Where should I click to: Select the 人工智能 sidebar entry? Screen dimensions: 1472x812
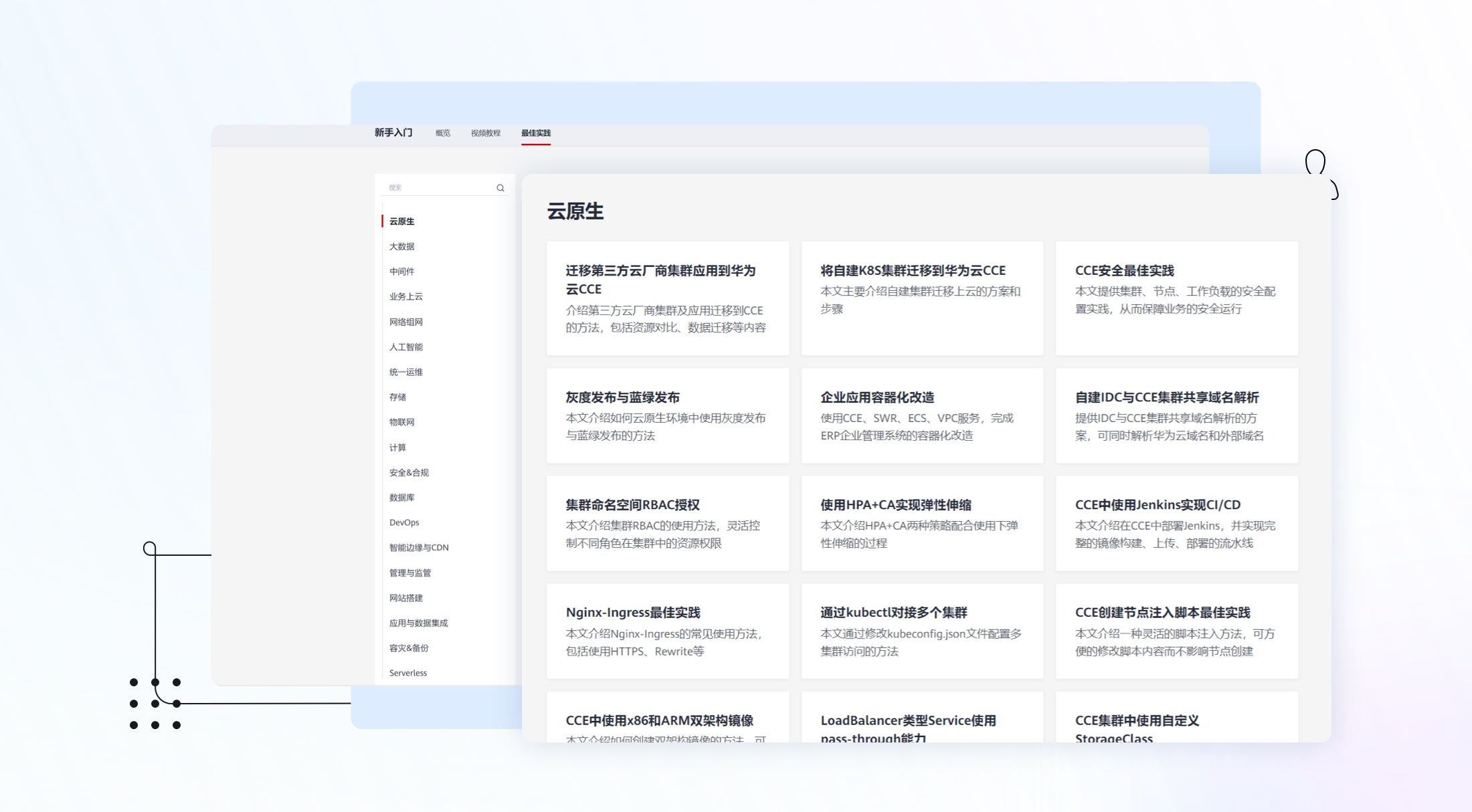[405, 346]
